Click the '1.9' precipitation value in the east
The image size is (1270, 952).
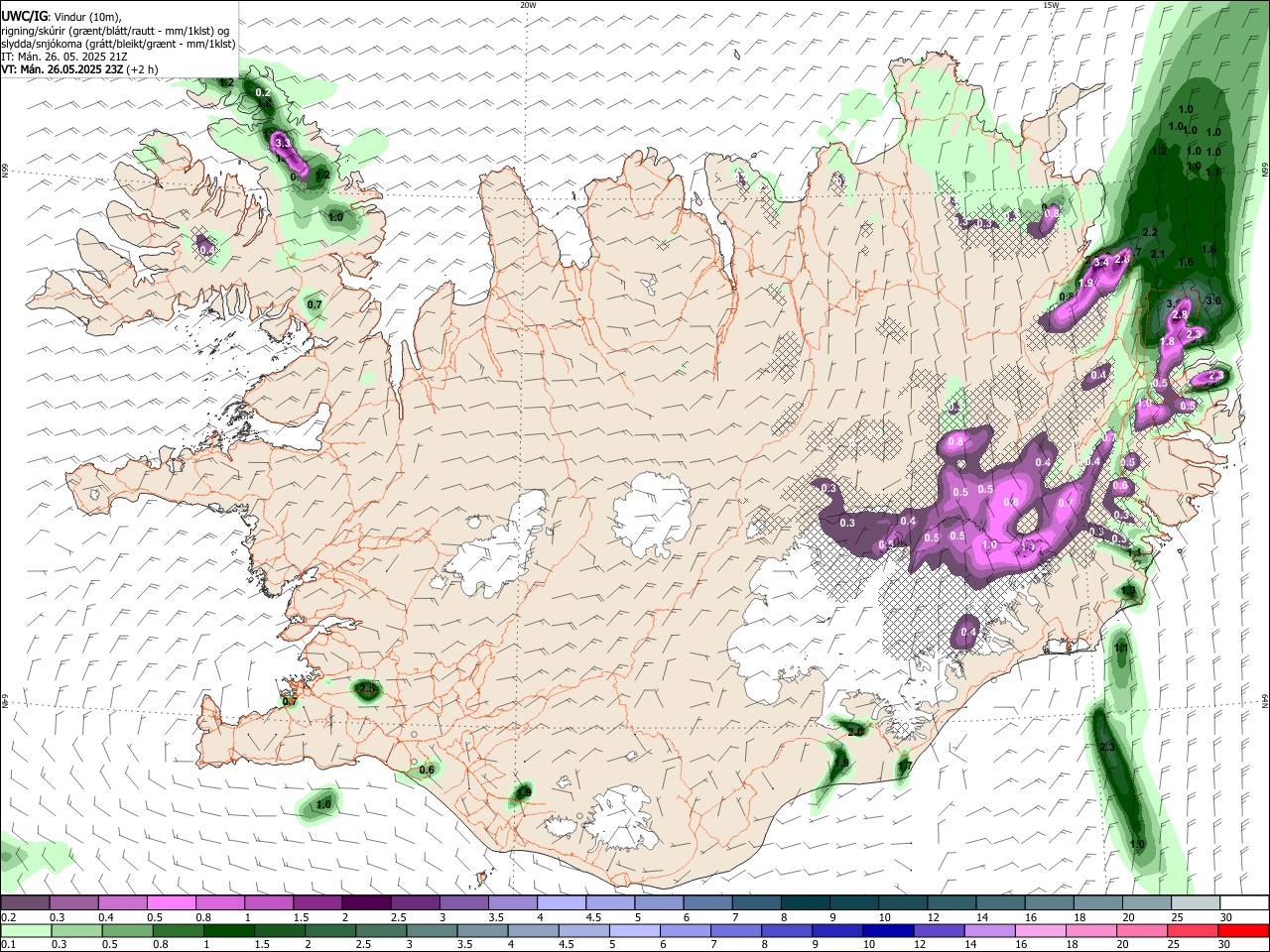(1086, 284)
